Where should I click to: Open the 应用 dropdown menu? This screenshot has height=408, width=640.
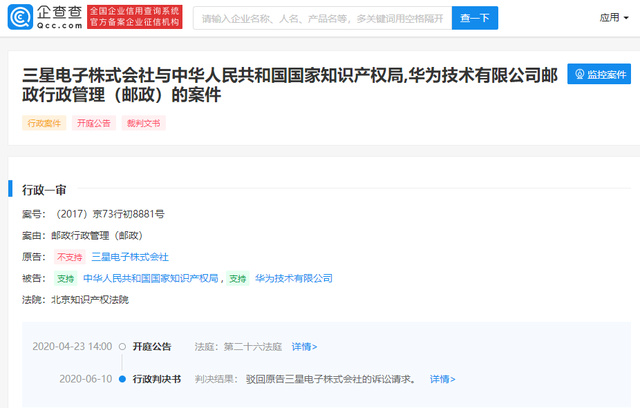614,18
